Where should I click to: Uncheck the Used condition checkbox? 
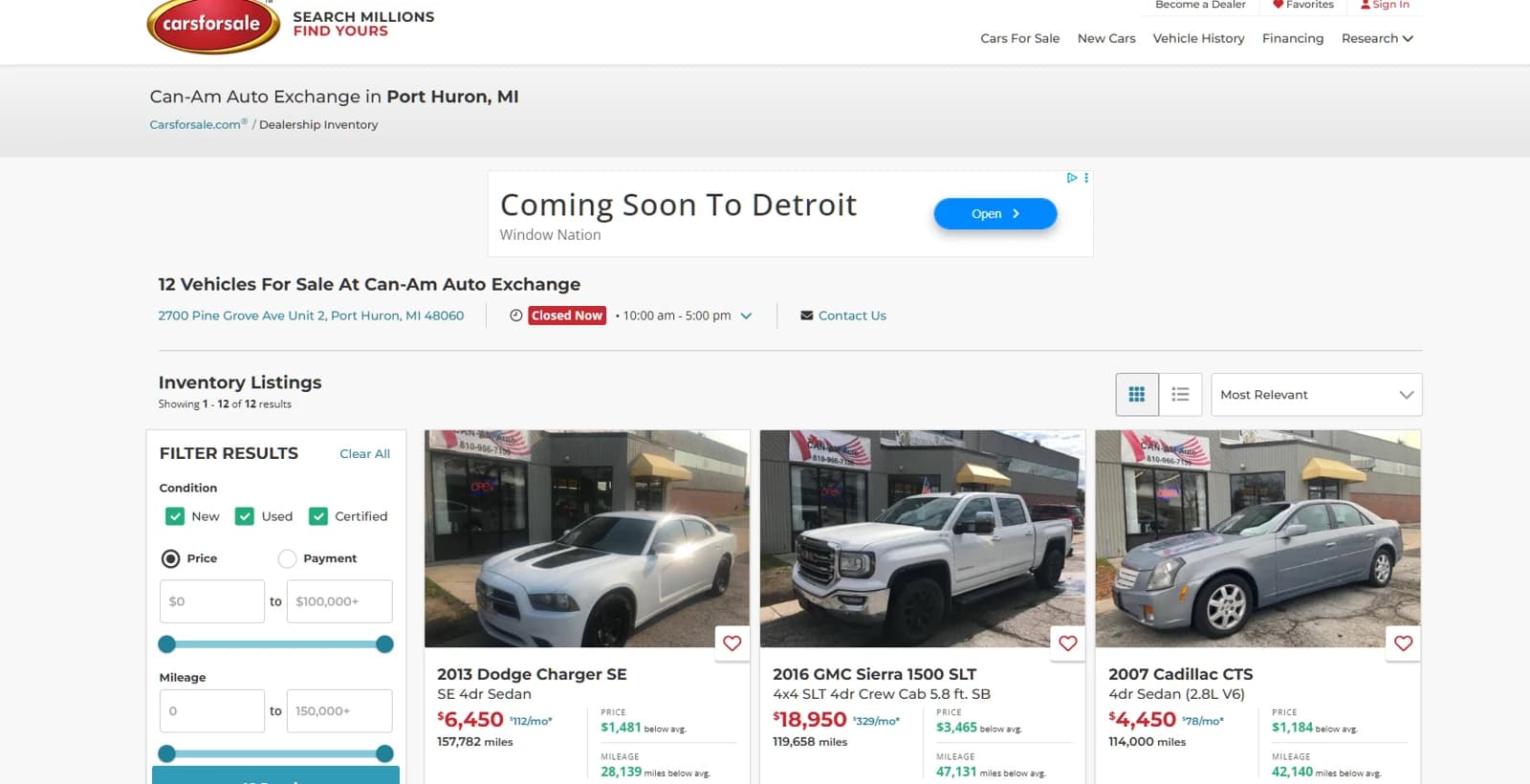point(245,516)
